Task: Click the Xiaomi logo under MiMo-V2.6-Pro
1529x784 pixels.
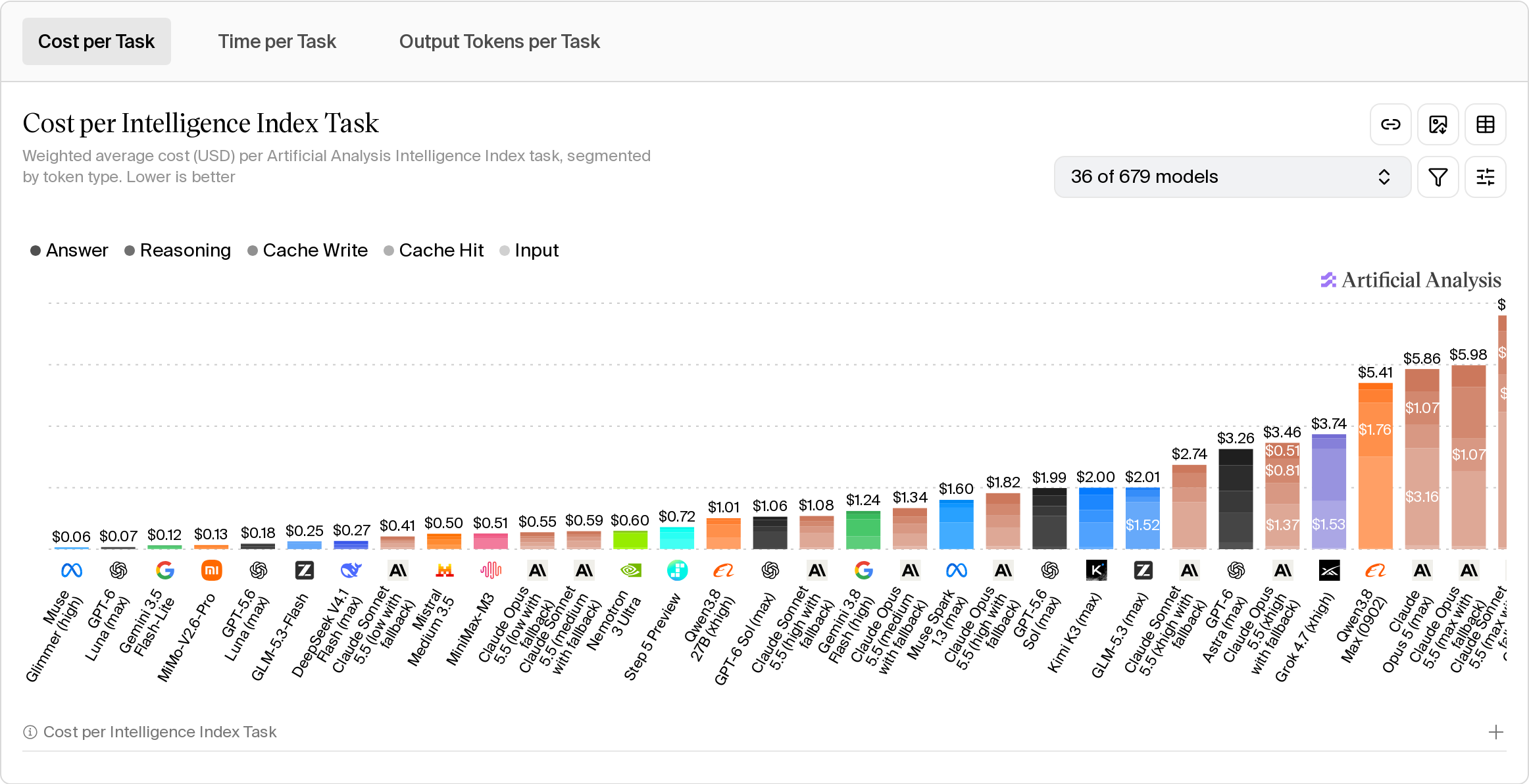Action: [x=211, y=570]
